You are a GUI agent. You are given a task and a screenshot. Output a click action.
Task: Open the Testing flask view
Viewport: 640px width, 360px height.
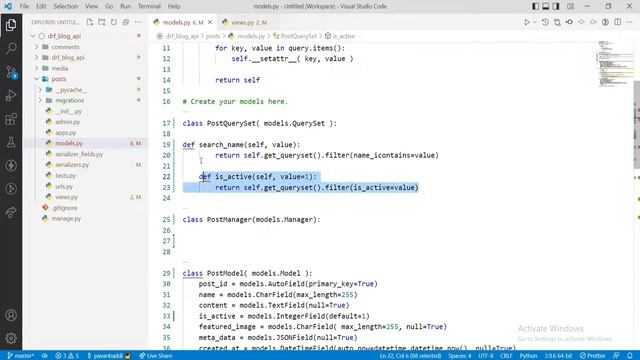pyautogui.click(x=11, y=142)
